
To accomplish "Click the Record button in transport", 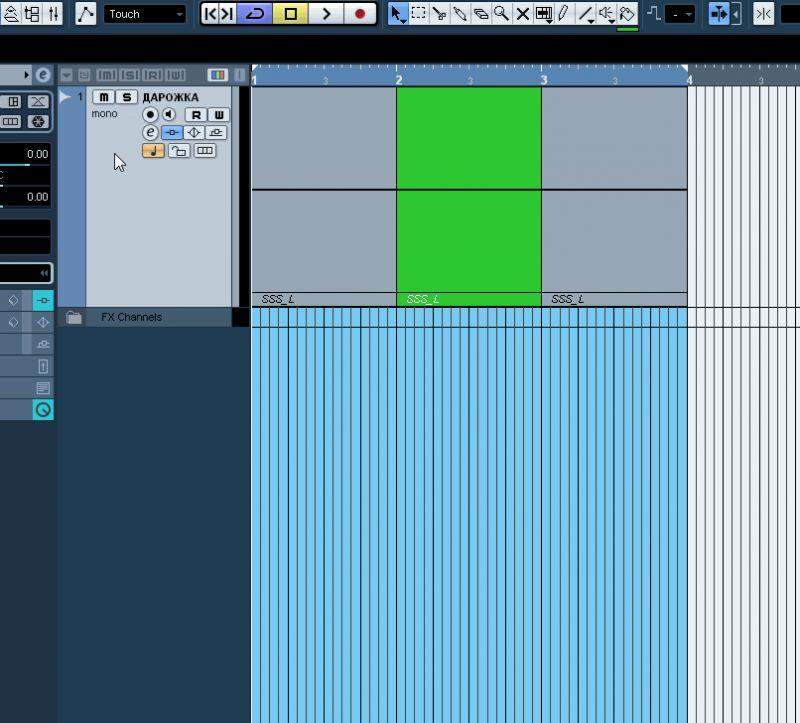I will [360, 14].
